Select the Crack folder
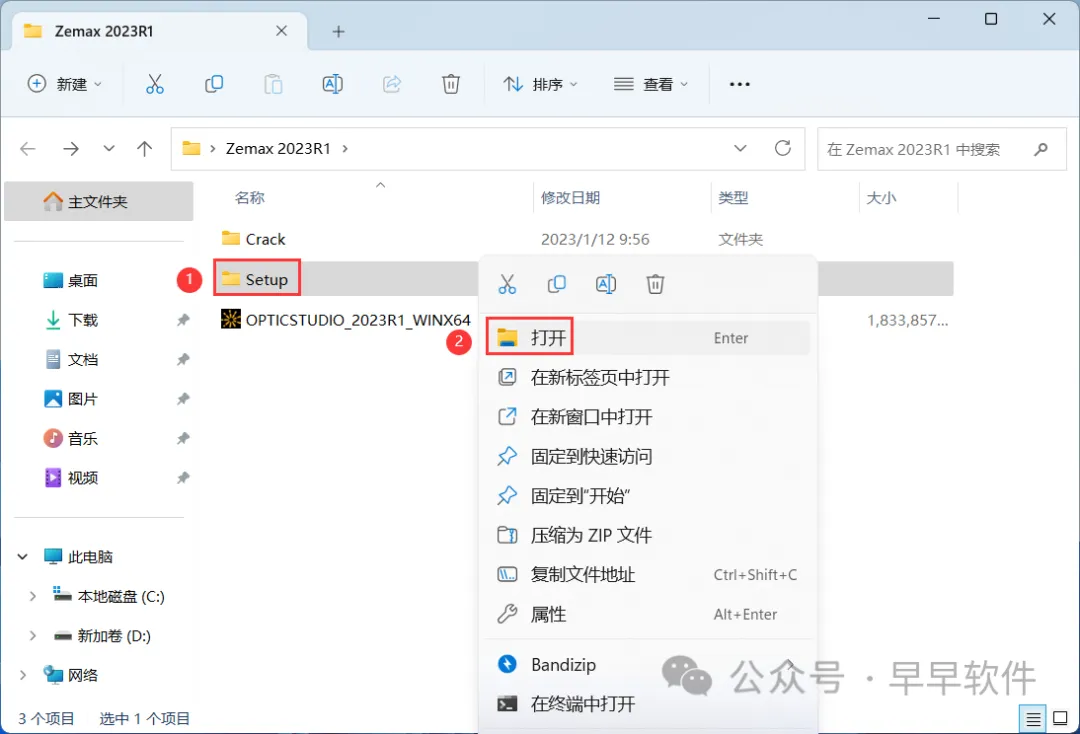The width and height of the screenshot is (1080, 734). coord(253,239)
